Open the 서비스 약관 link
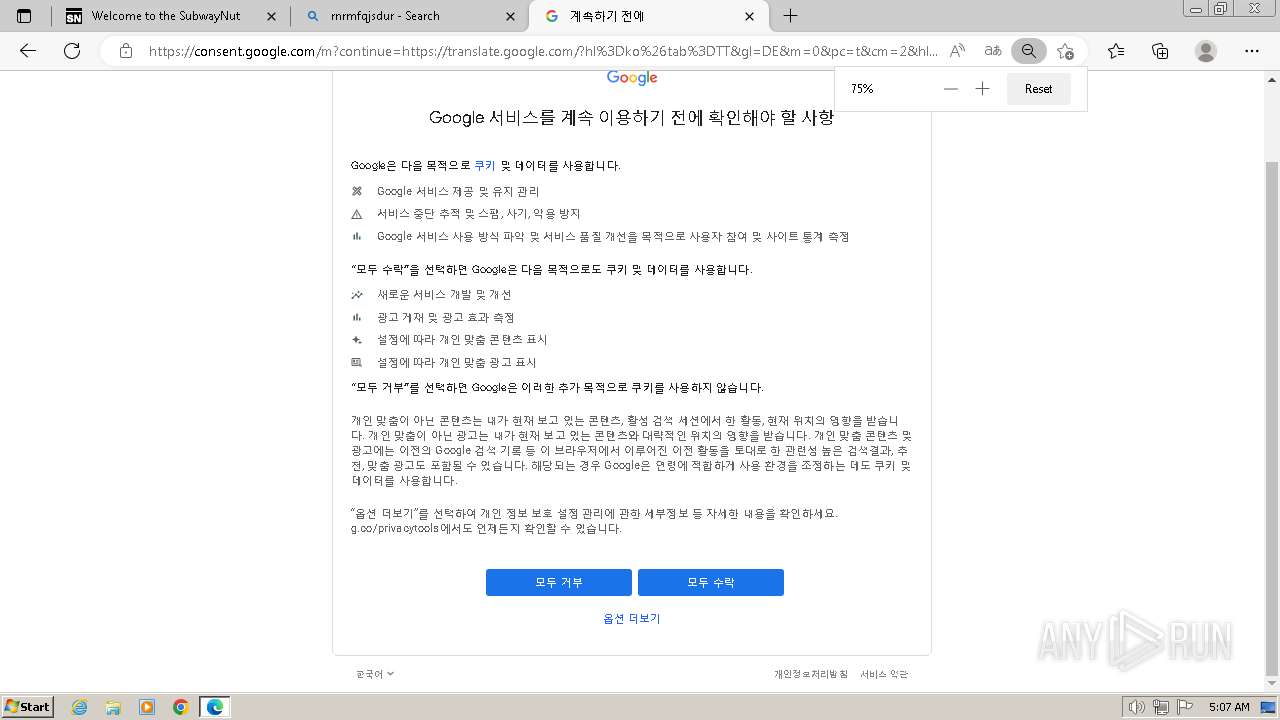This screenshot has width=1280, height=720. (884, 674)
